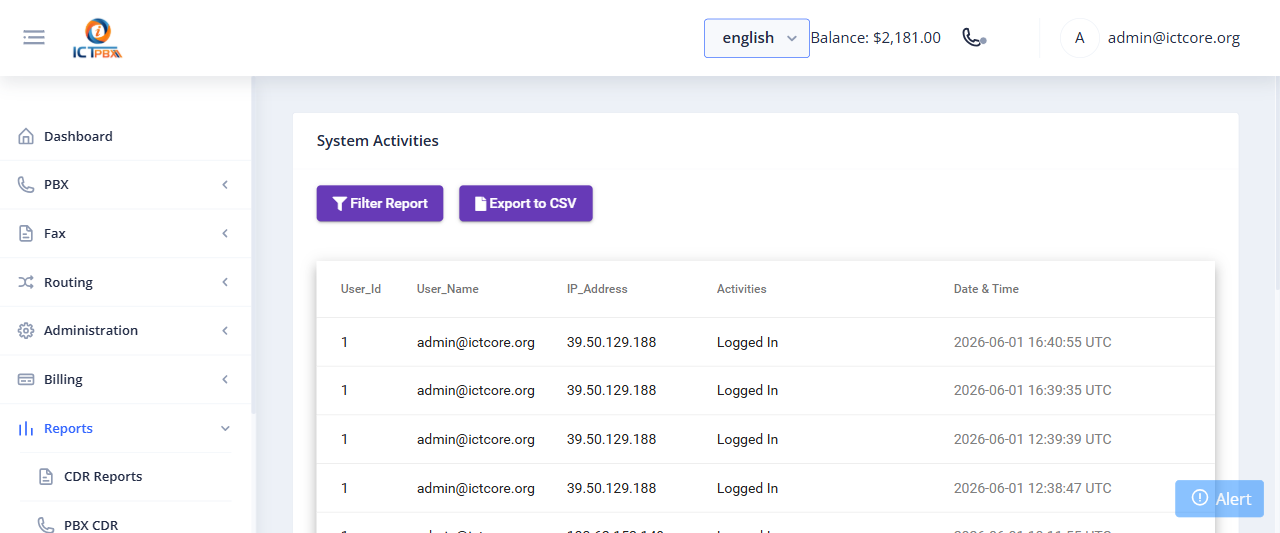Click the Alert button

point(1219,499)
